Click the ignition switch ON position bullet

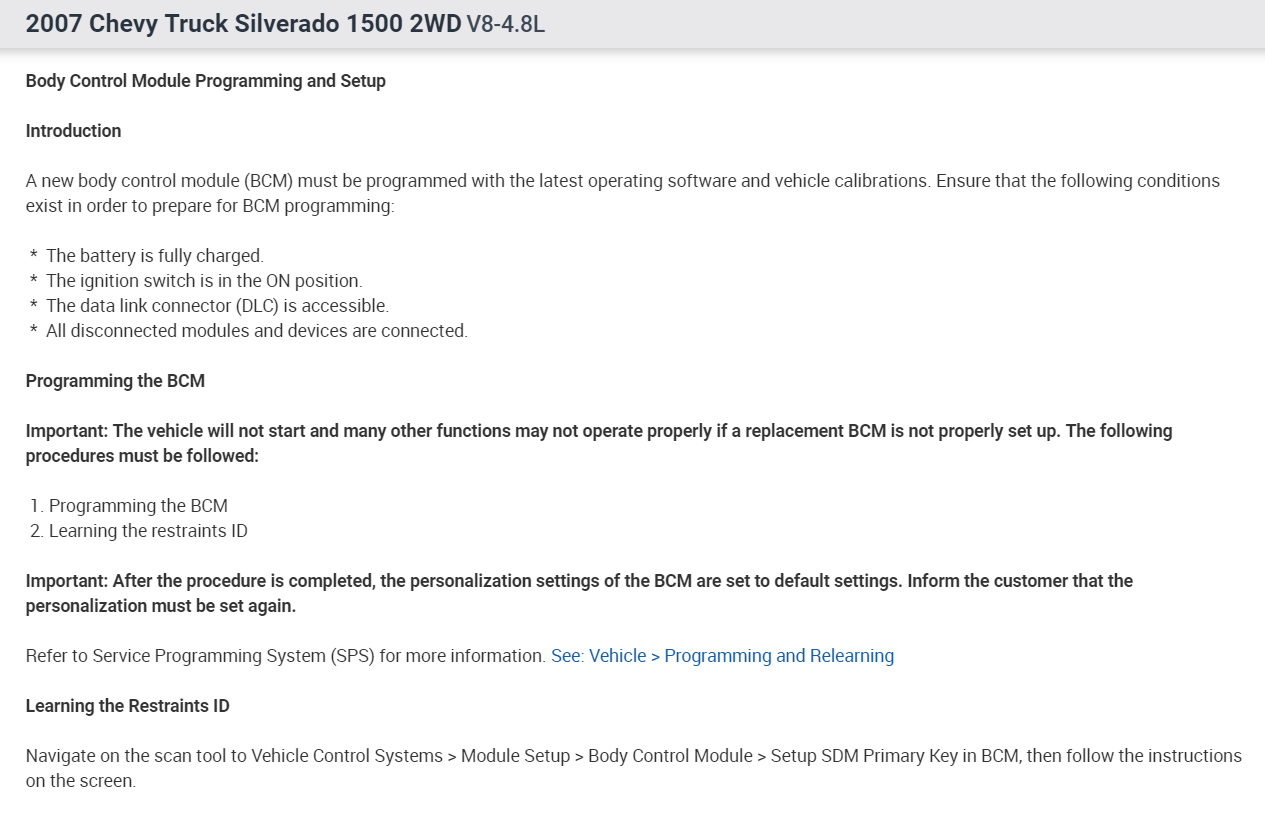(204, 281)
